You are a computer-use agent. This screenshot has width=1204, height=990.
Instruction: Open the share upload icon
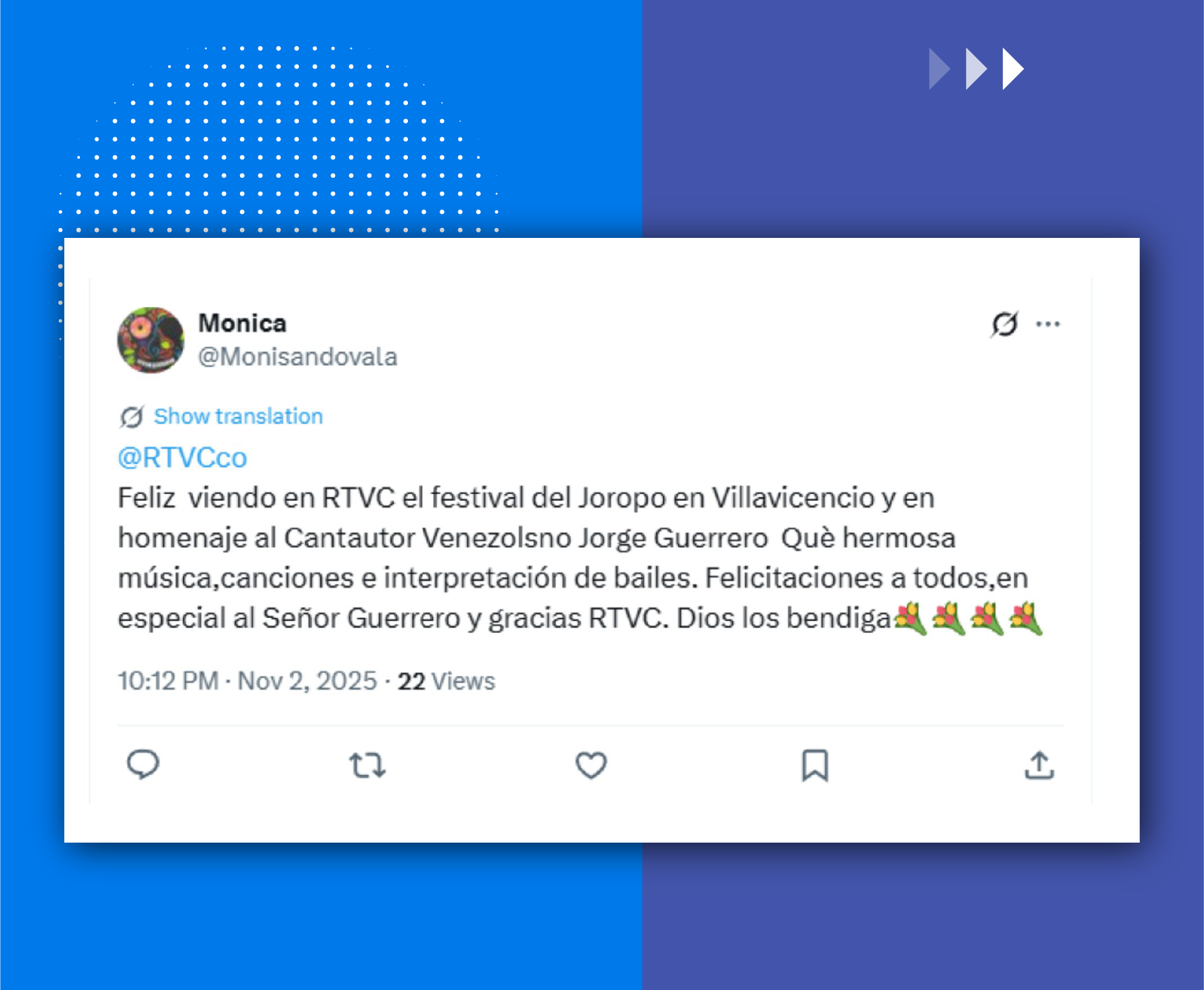[x=1039, y=765]
